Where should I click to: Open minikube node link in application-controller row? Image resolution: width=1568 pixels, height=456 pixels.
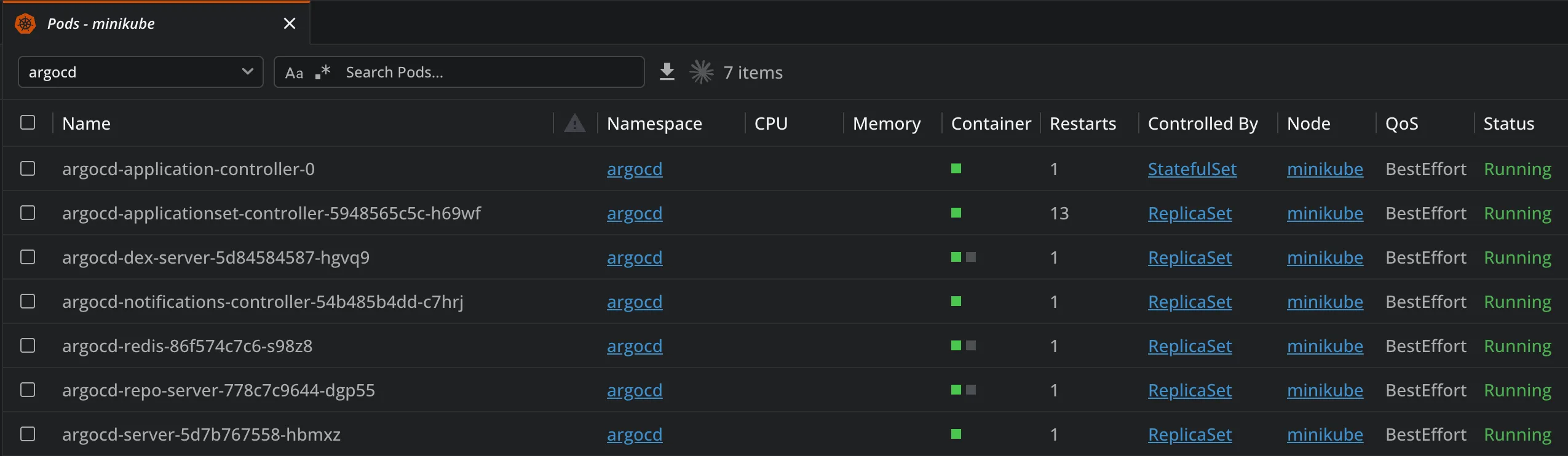pos(1325,169)
